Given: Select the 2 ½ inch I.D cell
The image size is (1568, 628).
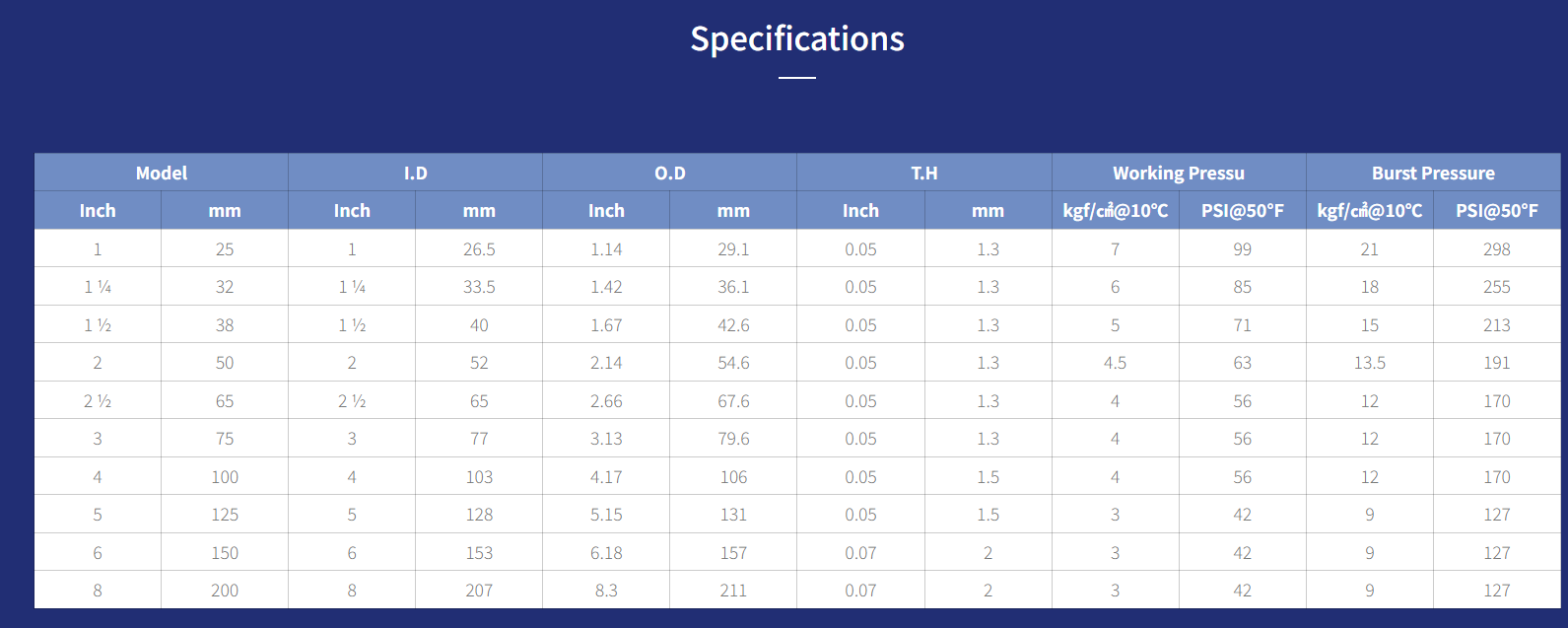Looking at the screenshot, I should pyautogui.click(x=352, y=401).
